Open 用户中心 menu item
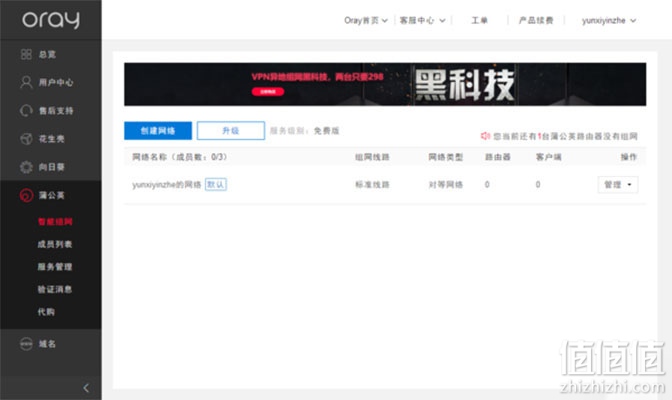The width and height of the screenshot is (672, 400). (56, 82)
